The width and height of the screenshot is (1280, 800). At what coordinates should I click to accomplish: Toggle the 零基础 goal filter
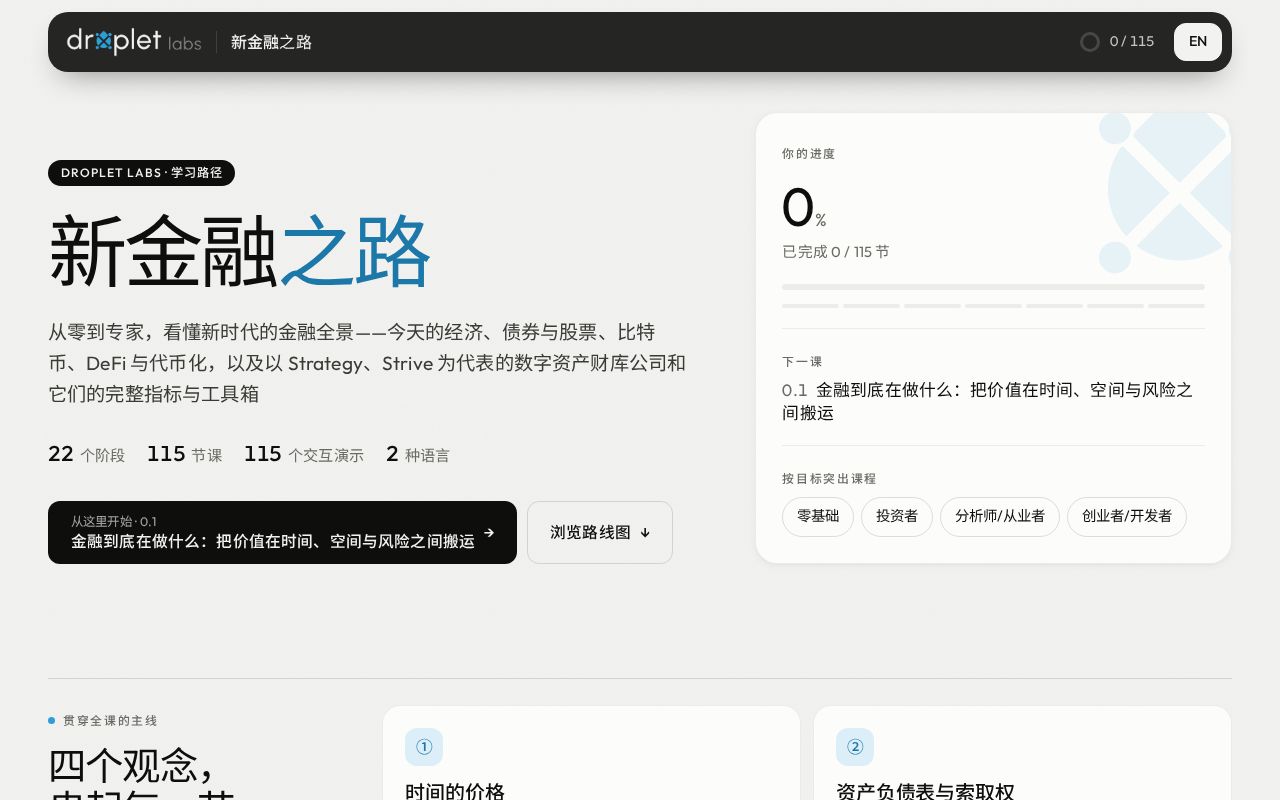click(x=818, y=517)
